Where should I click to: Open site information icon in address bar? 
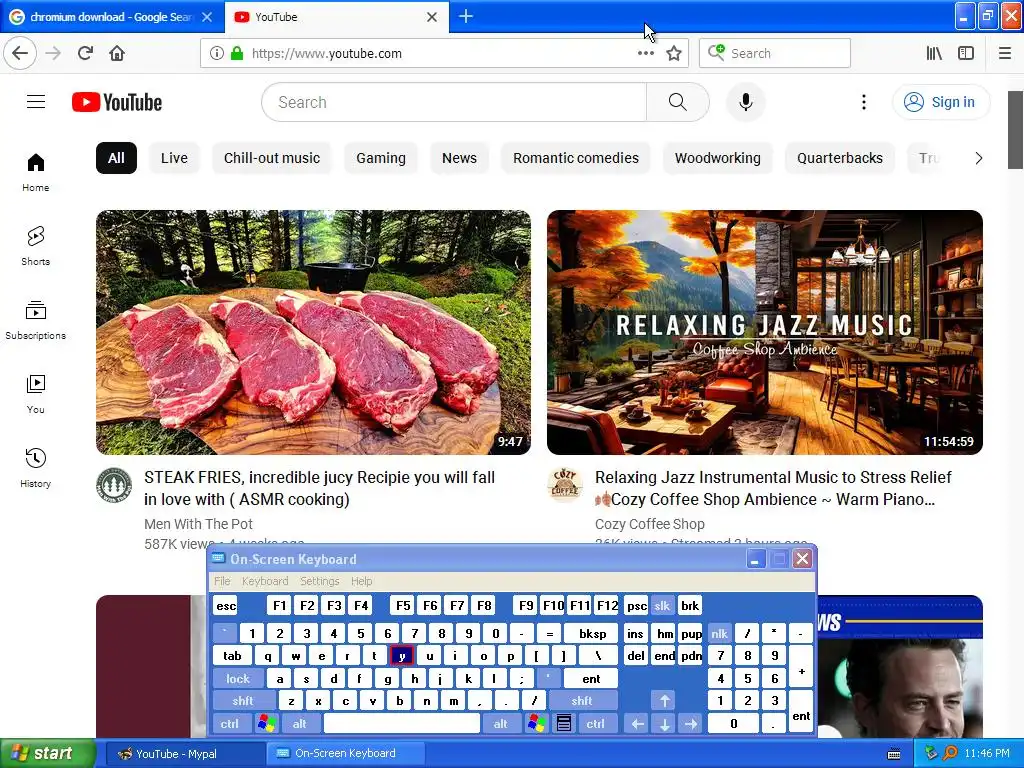pos(216,54)
